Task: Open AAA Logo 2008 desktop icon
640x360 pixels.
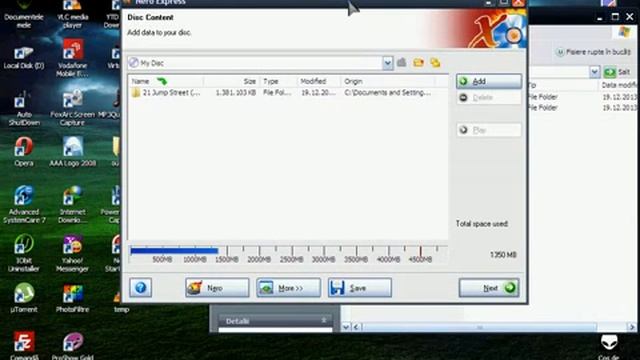Action: pos(72,152)
